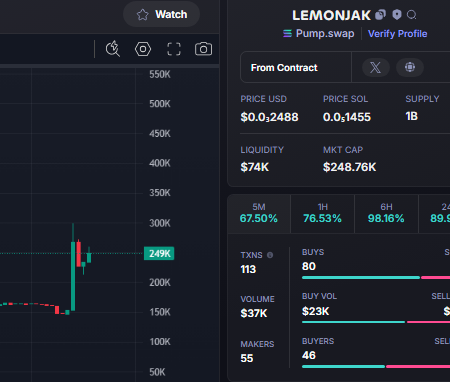Open the website globe button
Image resolution: width=450 pixels, height=382 pixels.
(410, 67)
